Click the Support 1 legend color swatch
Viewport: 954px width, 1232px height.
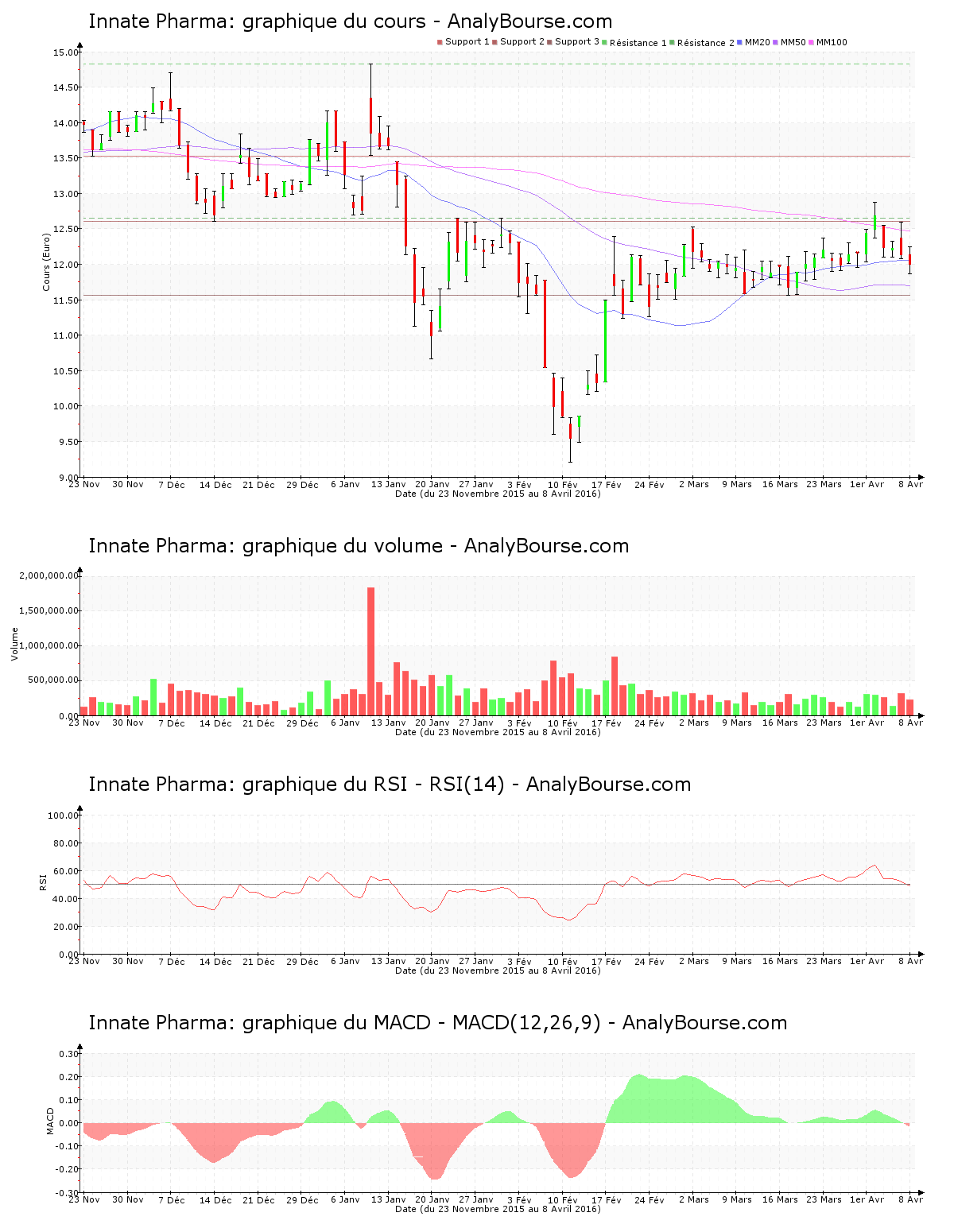440,42
